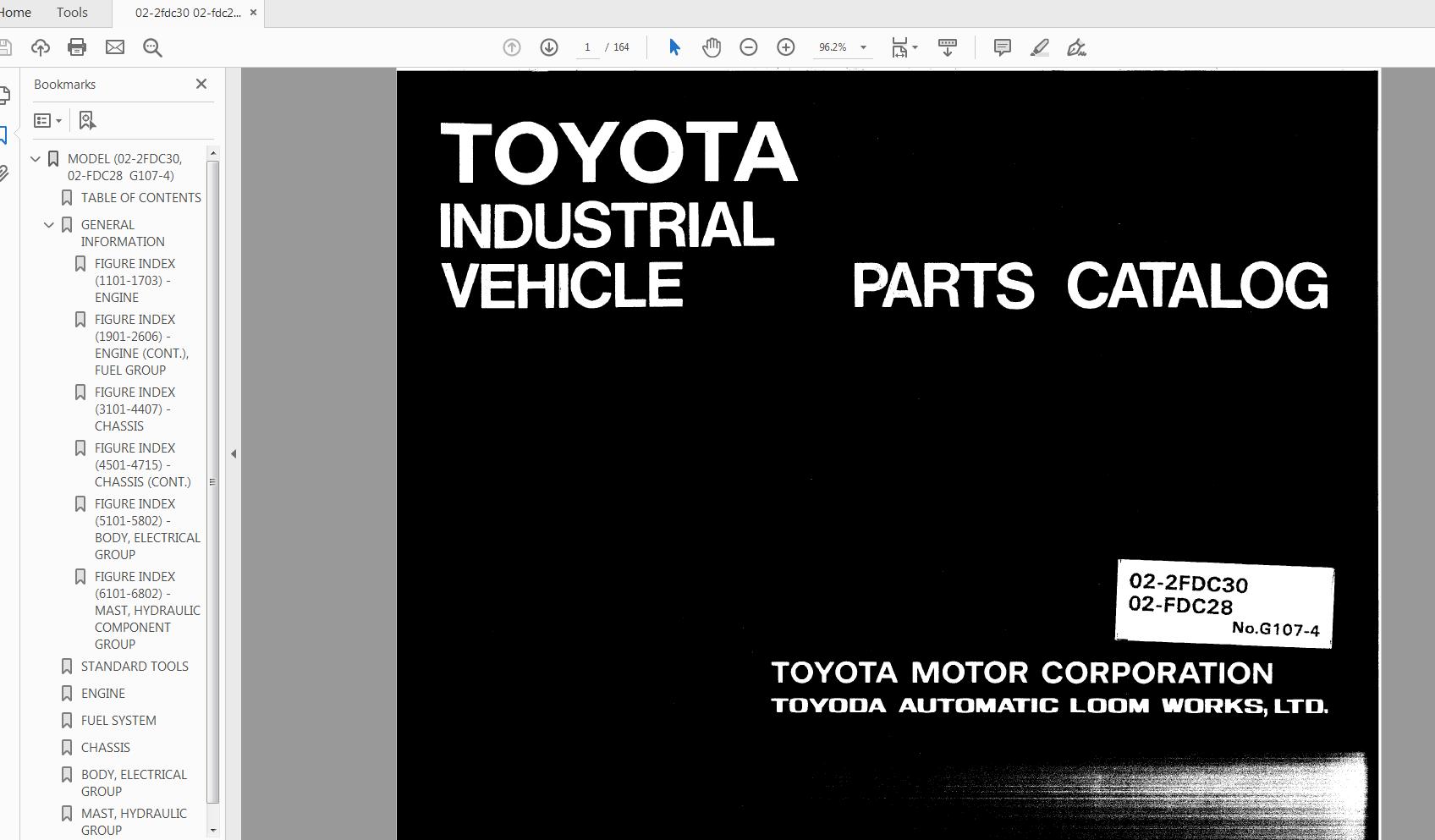Screen dimensions: 1435x840
Task: Open STANDARD TOOLS bookmark
Action: 135,666
